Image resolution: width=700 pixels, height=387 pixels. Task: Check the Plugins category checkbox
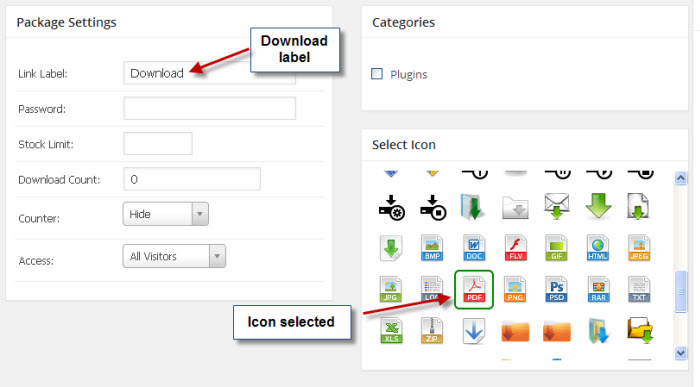pyautogui.click(x=377, y=74)
